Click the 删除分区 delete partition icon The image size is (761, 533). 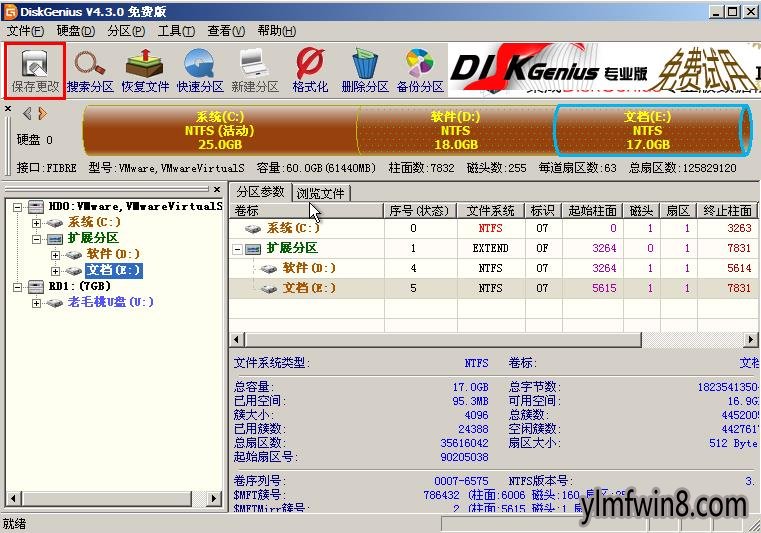pos(365,71)
